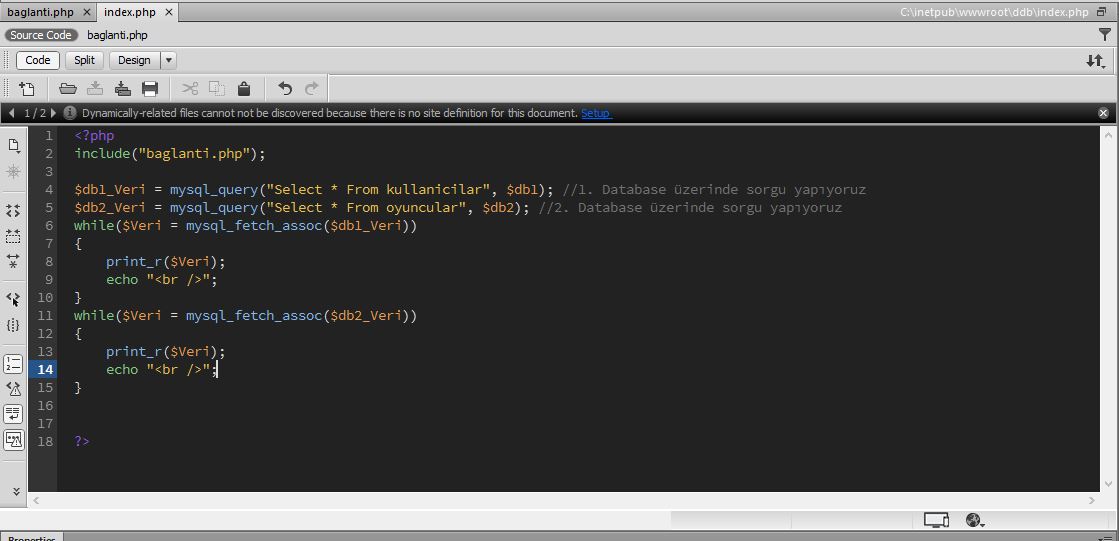
Task: Switch to the baglanti.php document tab
Action: [x=40, y=12]
